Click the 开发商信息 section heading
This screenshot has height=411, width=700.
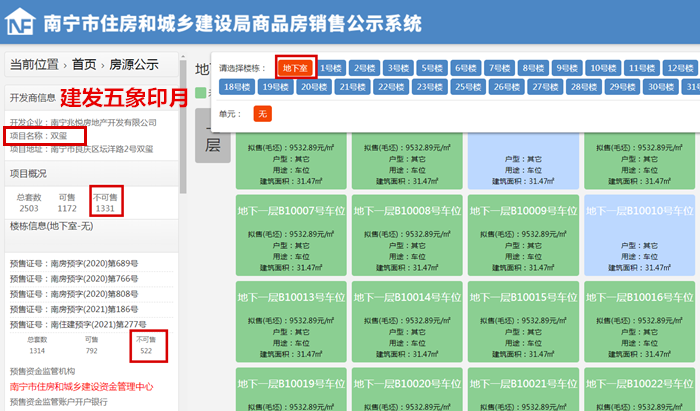tap(33, 98)
